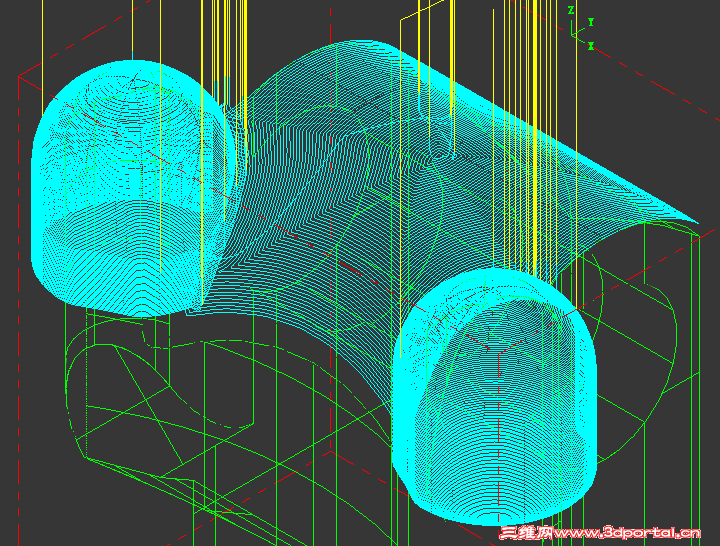
Task: Click the Z axis label of the triad
Action: (571, 10)
